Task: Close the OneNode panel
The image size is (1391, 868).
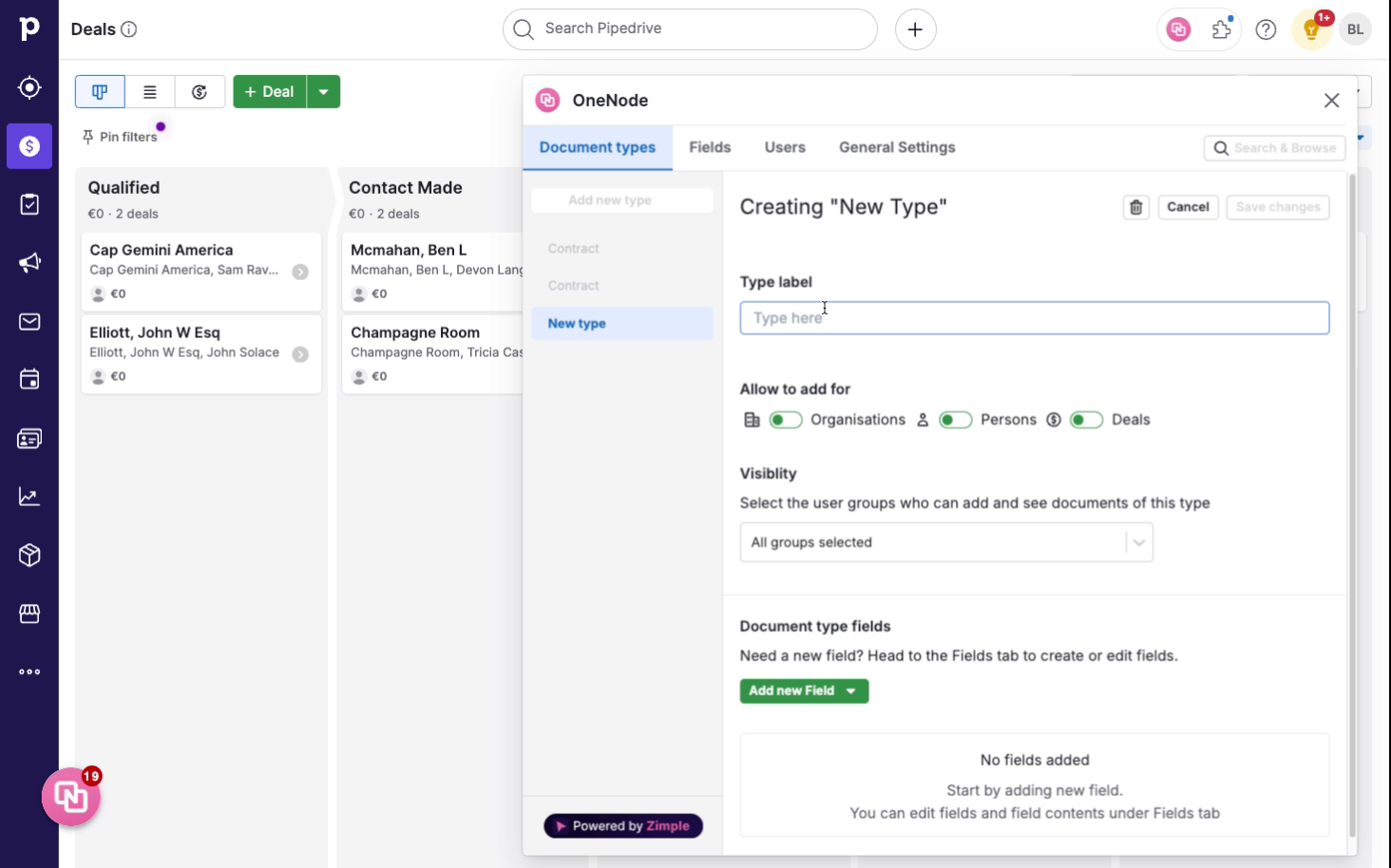Action: click(x=1331, y=101)
